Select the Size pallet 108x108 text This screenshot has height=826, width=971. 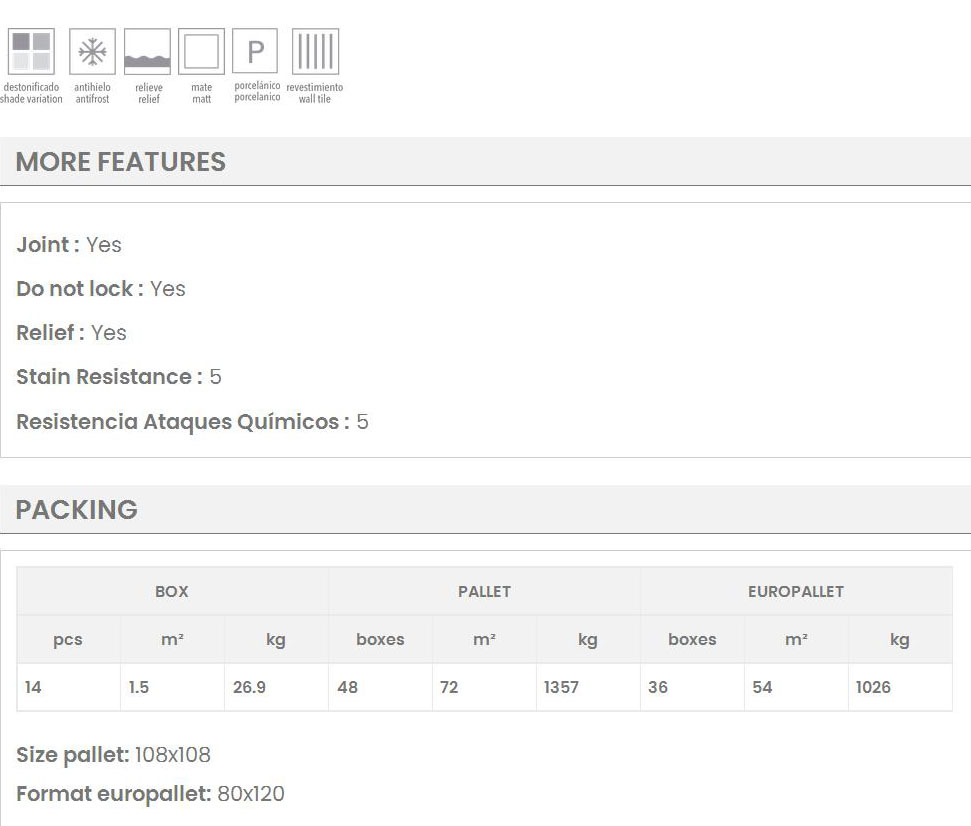click(113, 754)
